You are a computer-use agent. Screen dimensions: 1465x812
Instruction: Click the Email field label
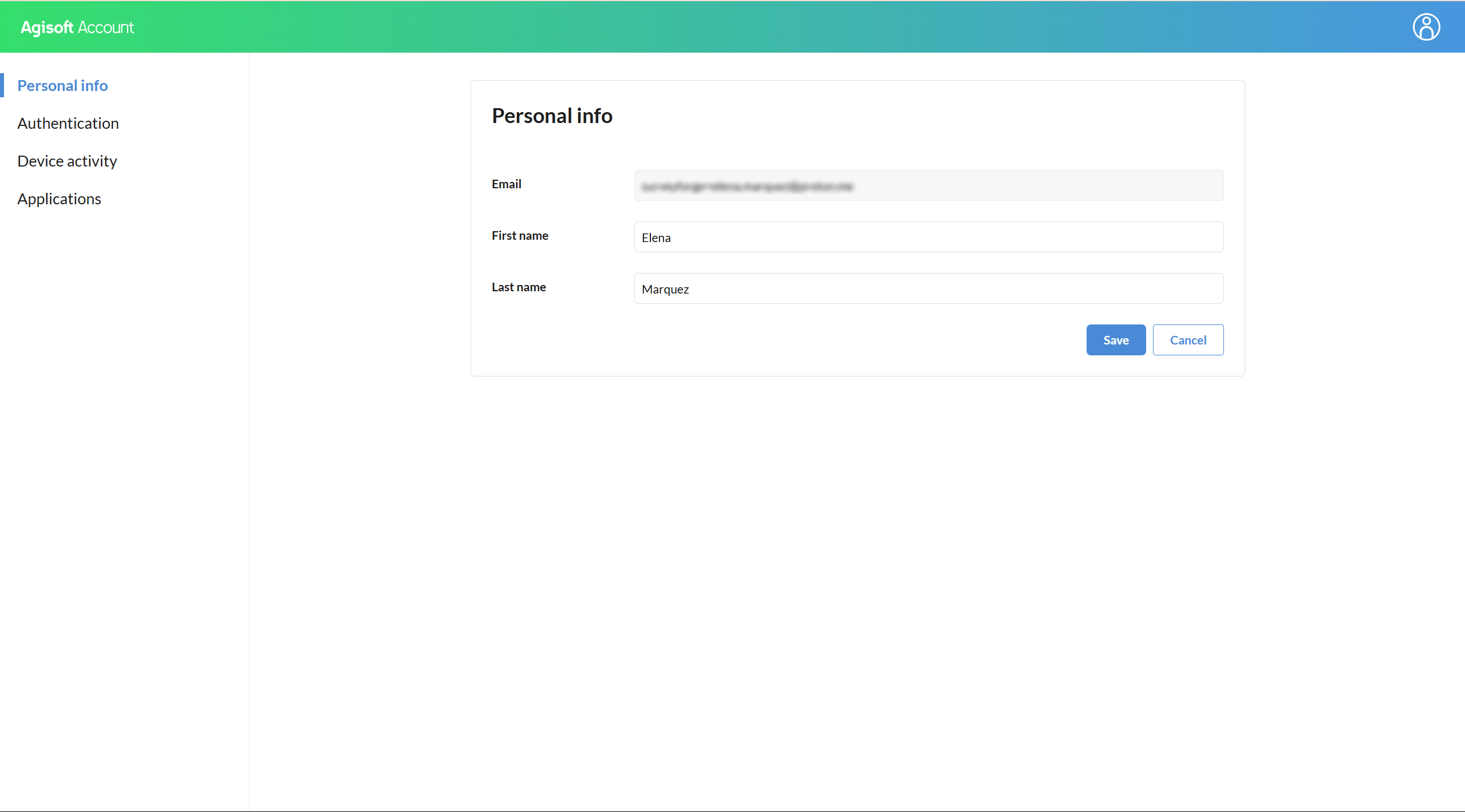click(x=506, y=184)
